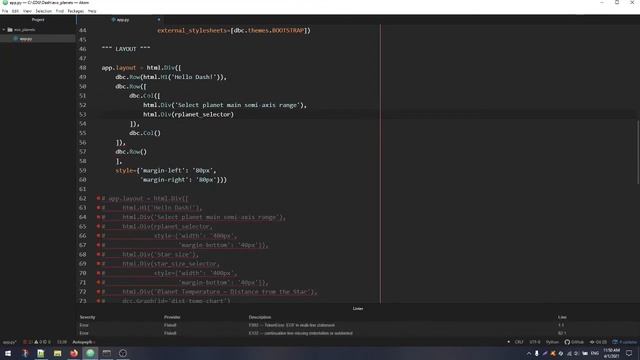Viewport: 640px width, 360px height.
Task: Collapse the project root folder
Action: pos(4,29)
